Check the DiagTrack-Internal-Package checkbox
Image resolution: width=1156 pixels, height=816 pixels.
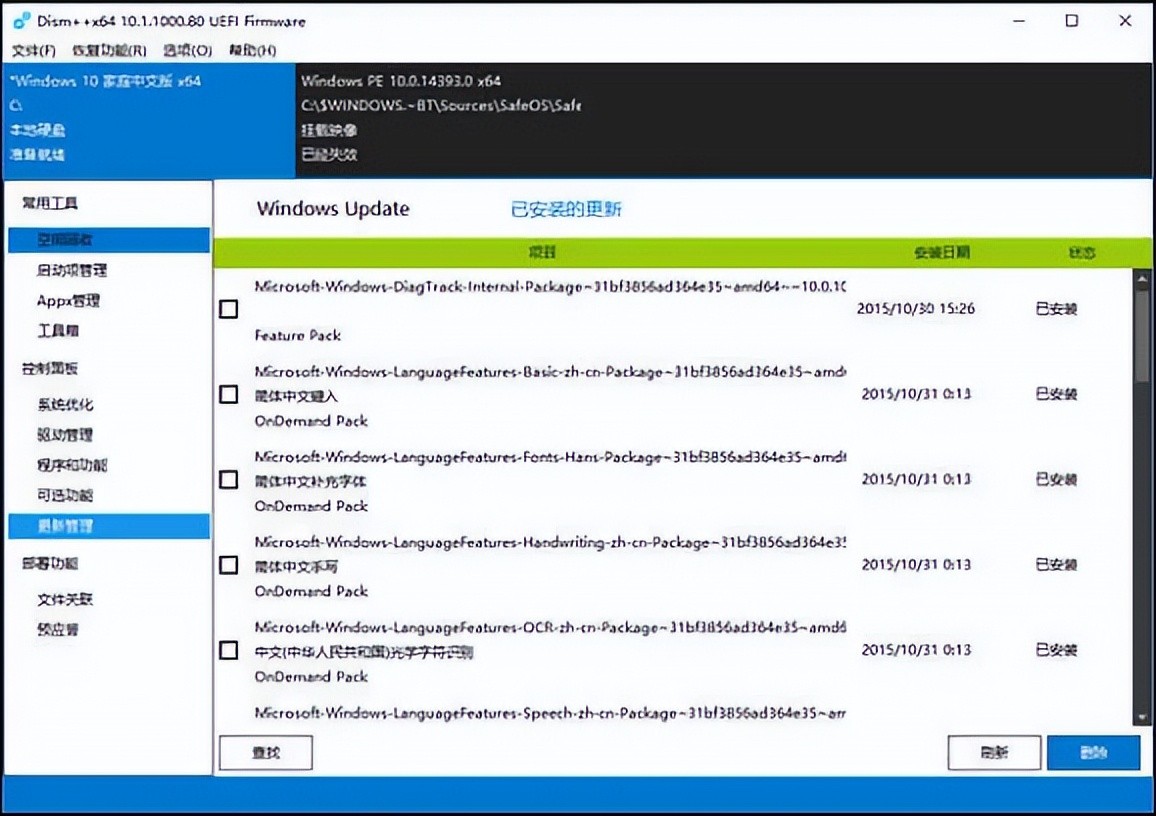coord(229,310)
